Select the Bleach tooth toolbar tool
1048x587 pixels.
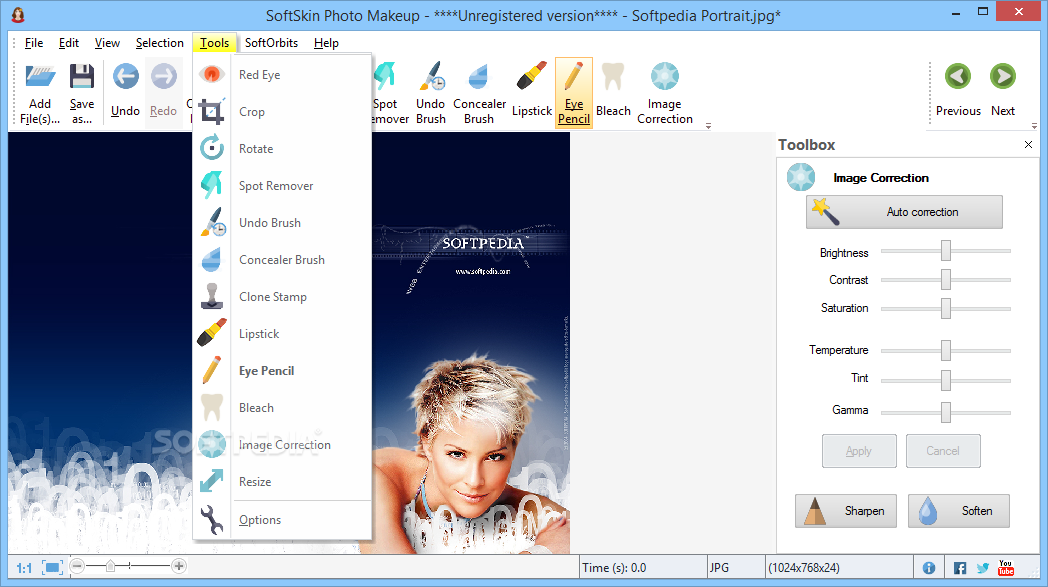613,92
